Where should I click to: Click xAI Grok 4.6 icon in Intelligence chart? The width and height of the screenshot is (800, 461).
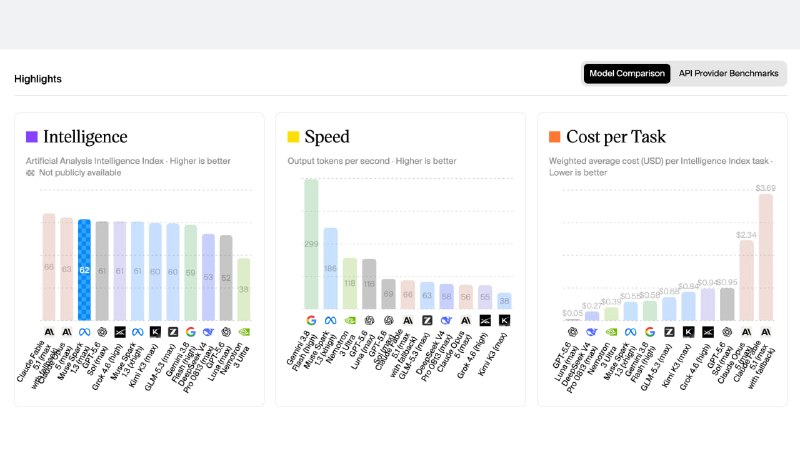tap(120, 332)
